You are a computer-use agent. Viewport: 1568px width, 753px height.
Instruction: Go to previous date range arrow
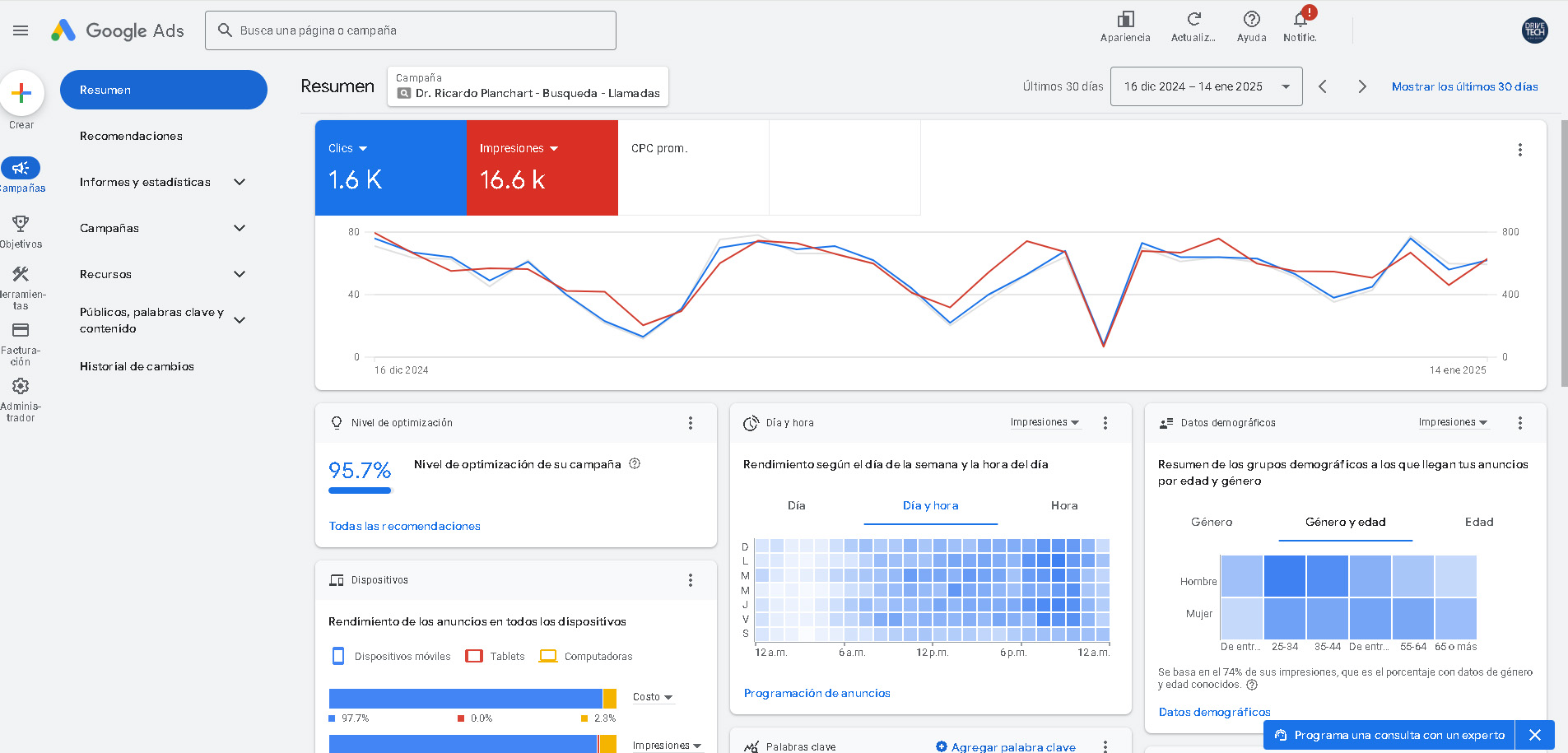[1323, 86]
